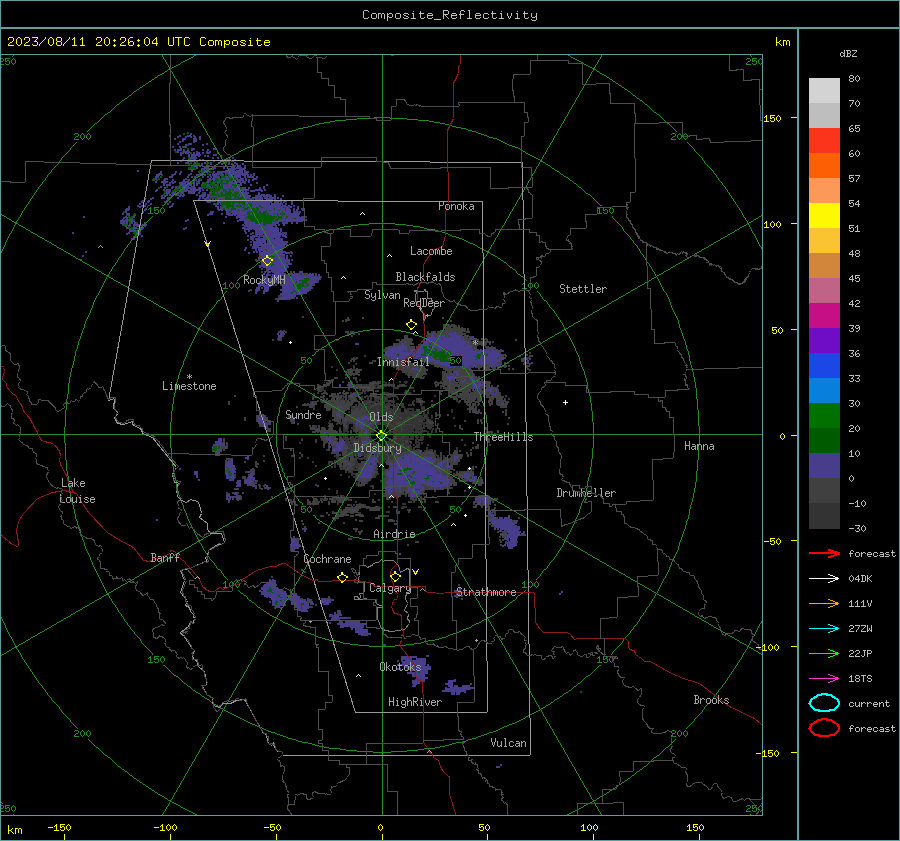The width and height of the screenshot is (900, 841).
Task: Click the yellow diamond marker at radar center
Action: coord(381,436)
